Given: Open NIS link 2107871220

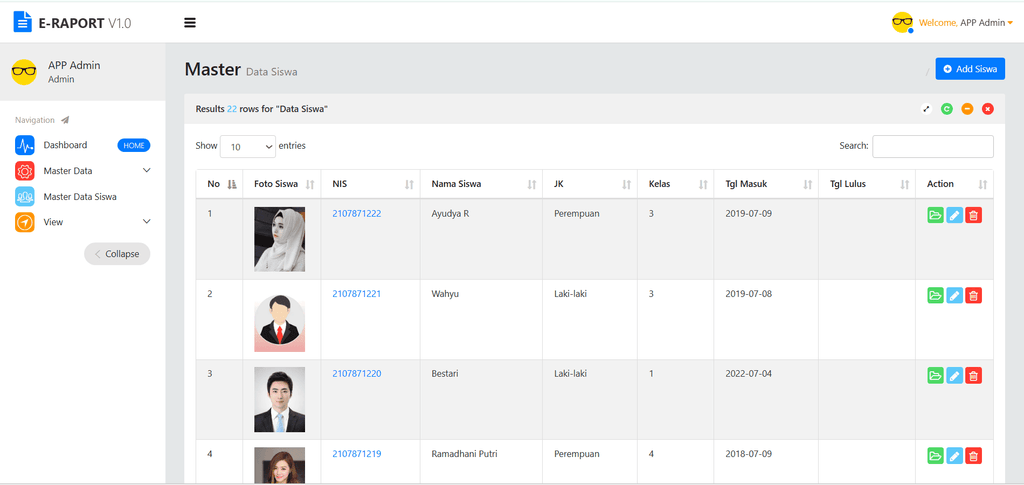Looking at the screenshot, I should [357, 374].
